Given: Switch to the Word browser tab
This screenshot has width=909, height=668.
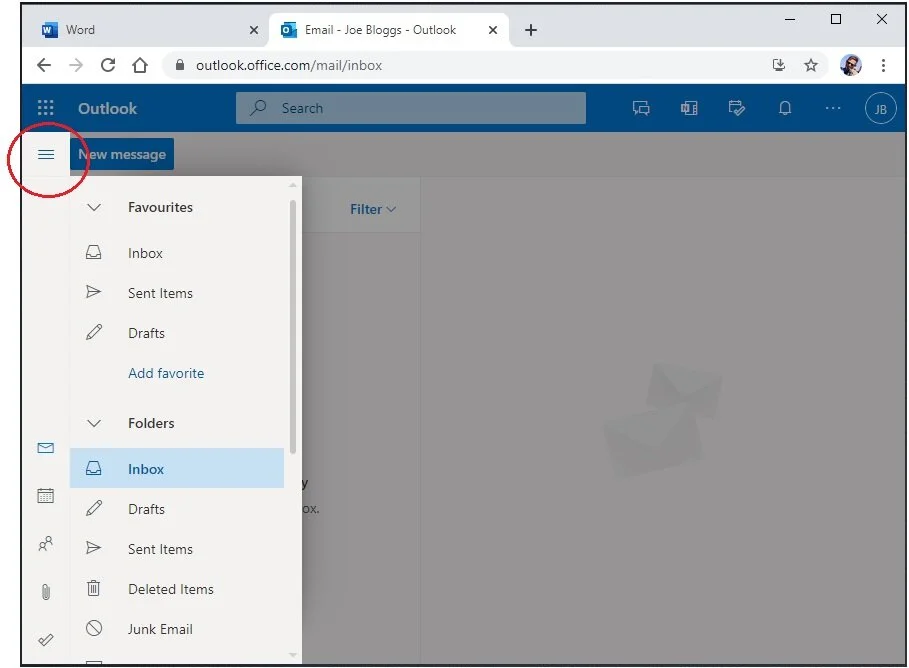Looking at the screenshot, I should pos(146,30).
